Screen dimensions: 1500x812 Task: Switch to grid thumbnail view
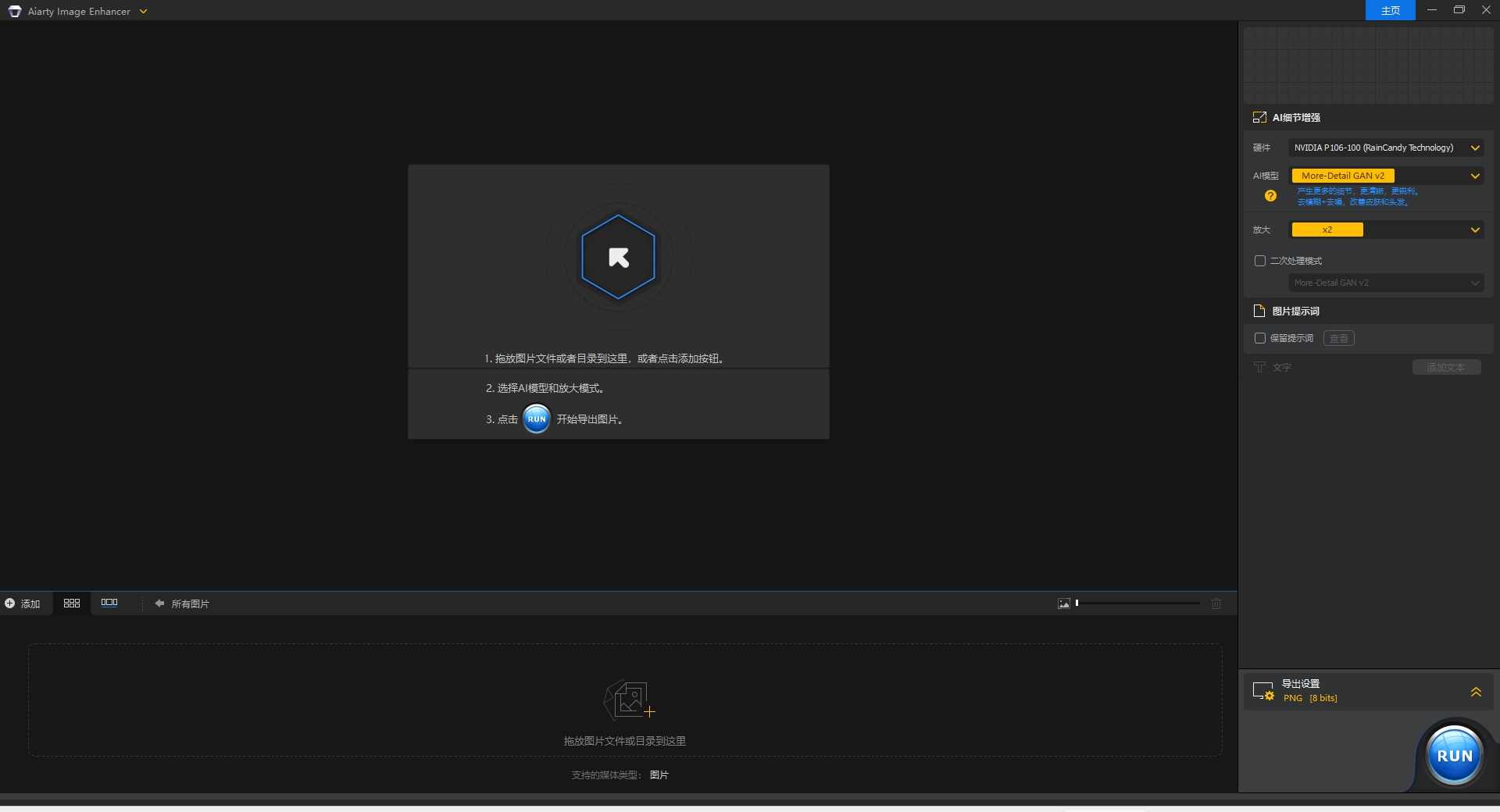point(72,604)
